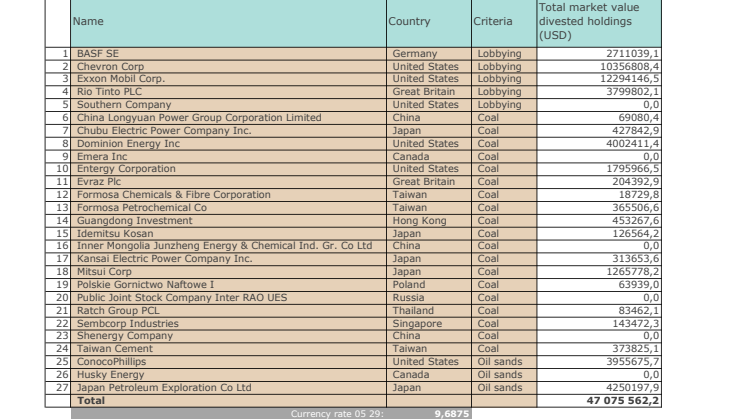The height and width of the screenshot is (419, 746).
Task: Select the Country column header
Action: (429, 22)
